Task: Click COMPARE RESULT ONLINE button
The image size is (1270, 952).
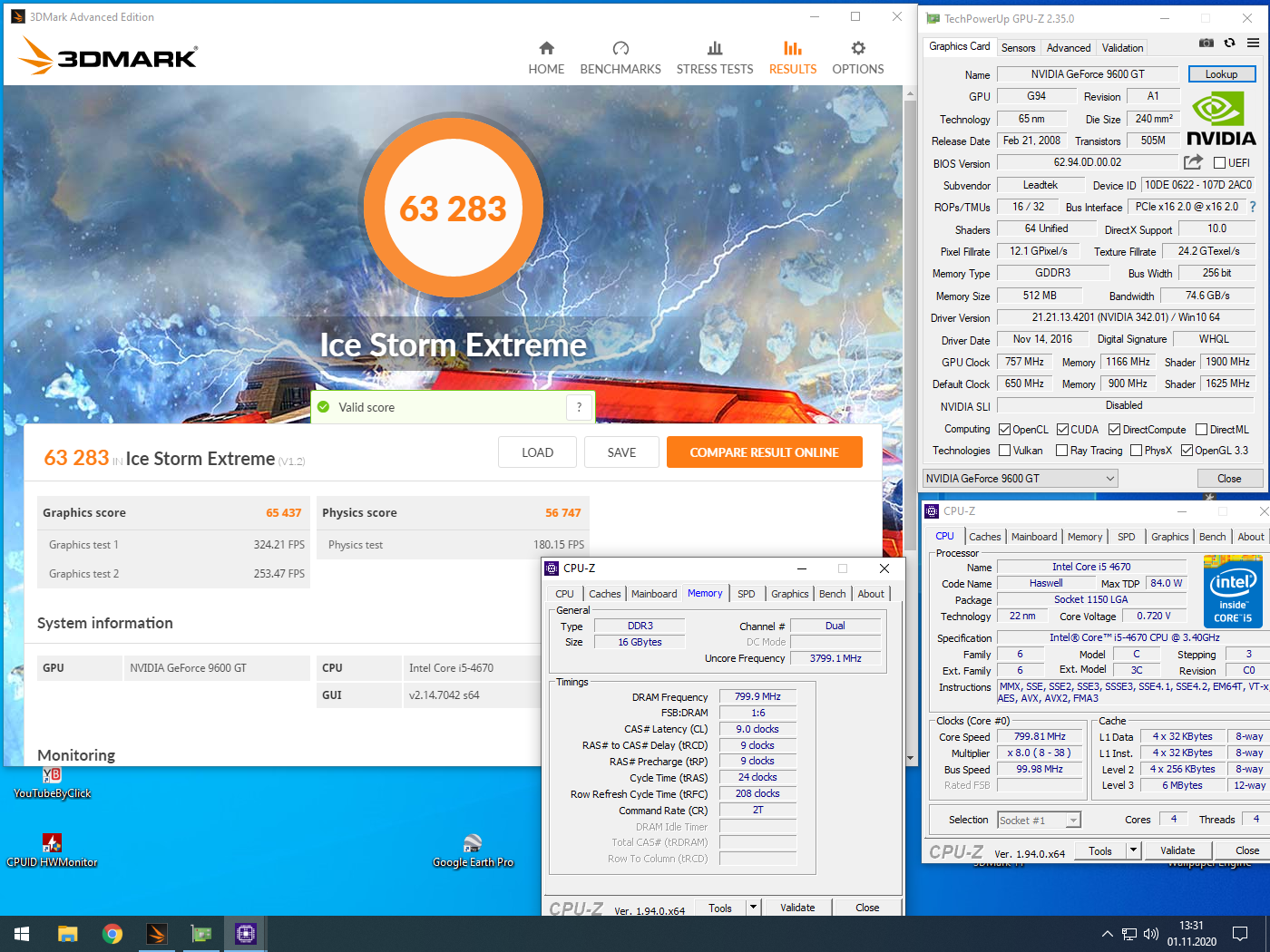Action: (764, 452)
